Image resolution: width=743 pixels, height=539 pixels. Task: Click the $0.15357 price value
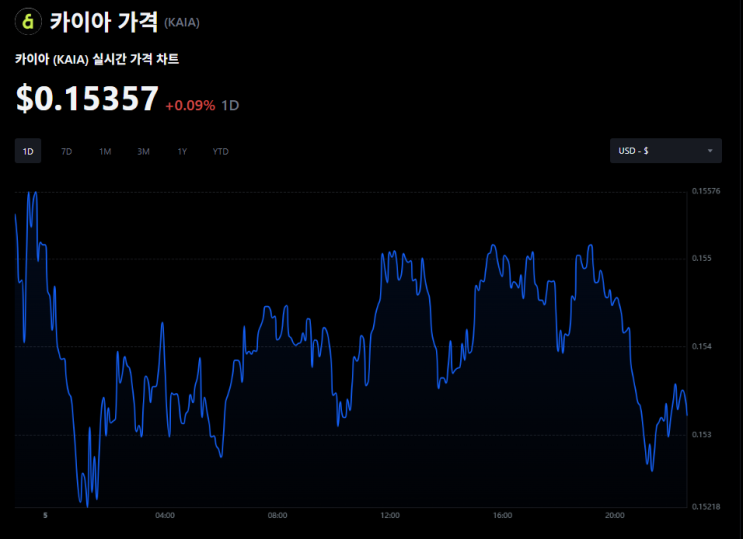click(x=87, y=99)
